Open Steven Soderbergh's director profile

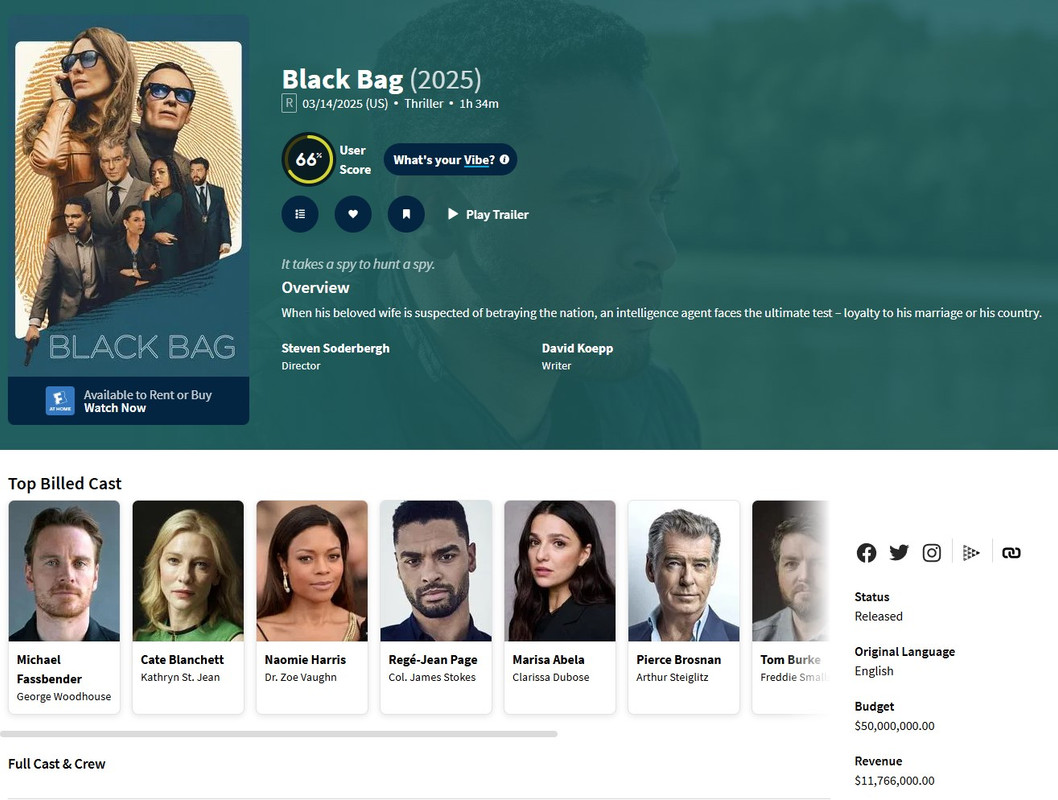(335, 348)
